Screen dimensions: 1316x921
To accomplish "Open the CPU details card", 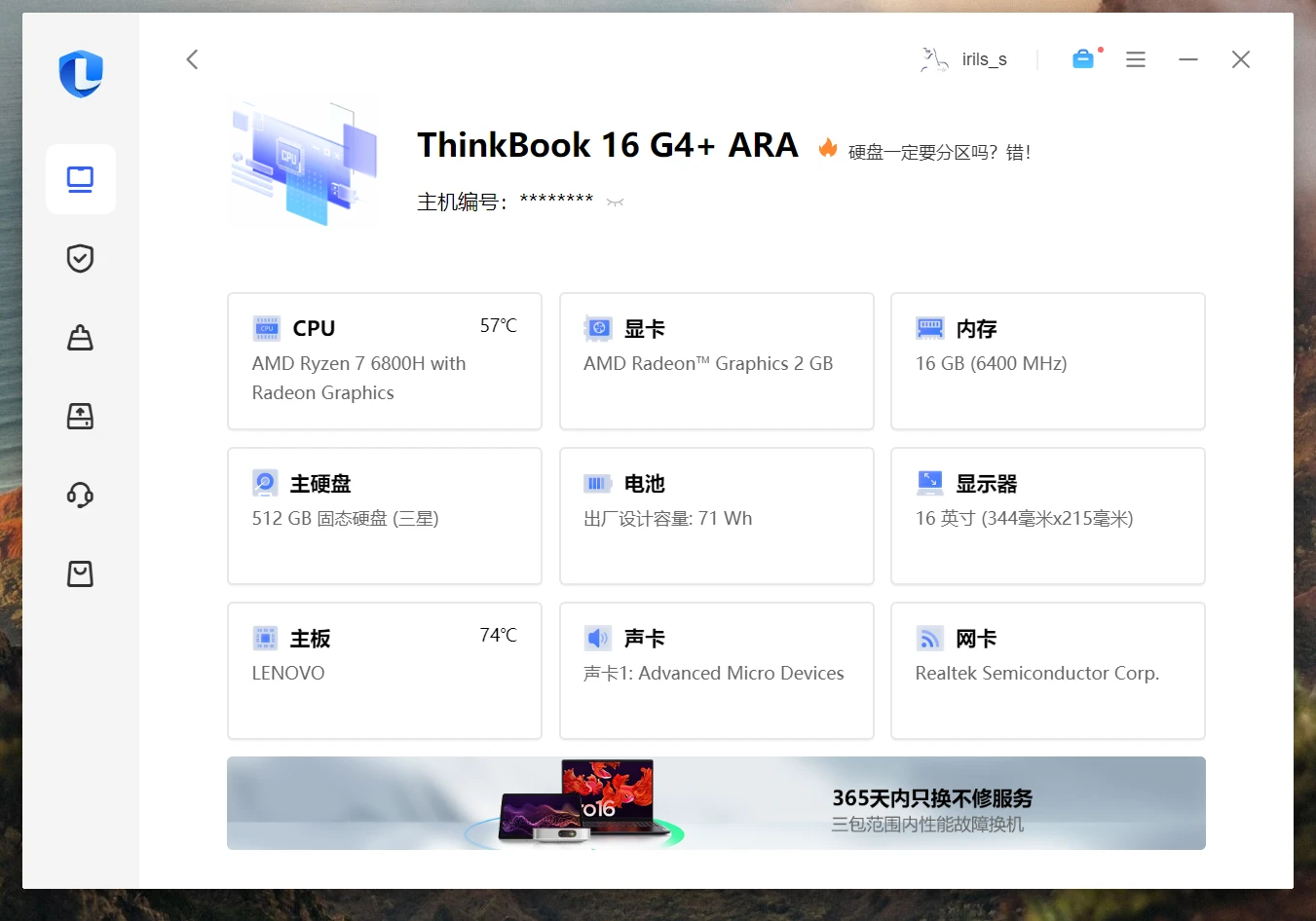I will (x=384, y=361).
